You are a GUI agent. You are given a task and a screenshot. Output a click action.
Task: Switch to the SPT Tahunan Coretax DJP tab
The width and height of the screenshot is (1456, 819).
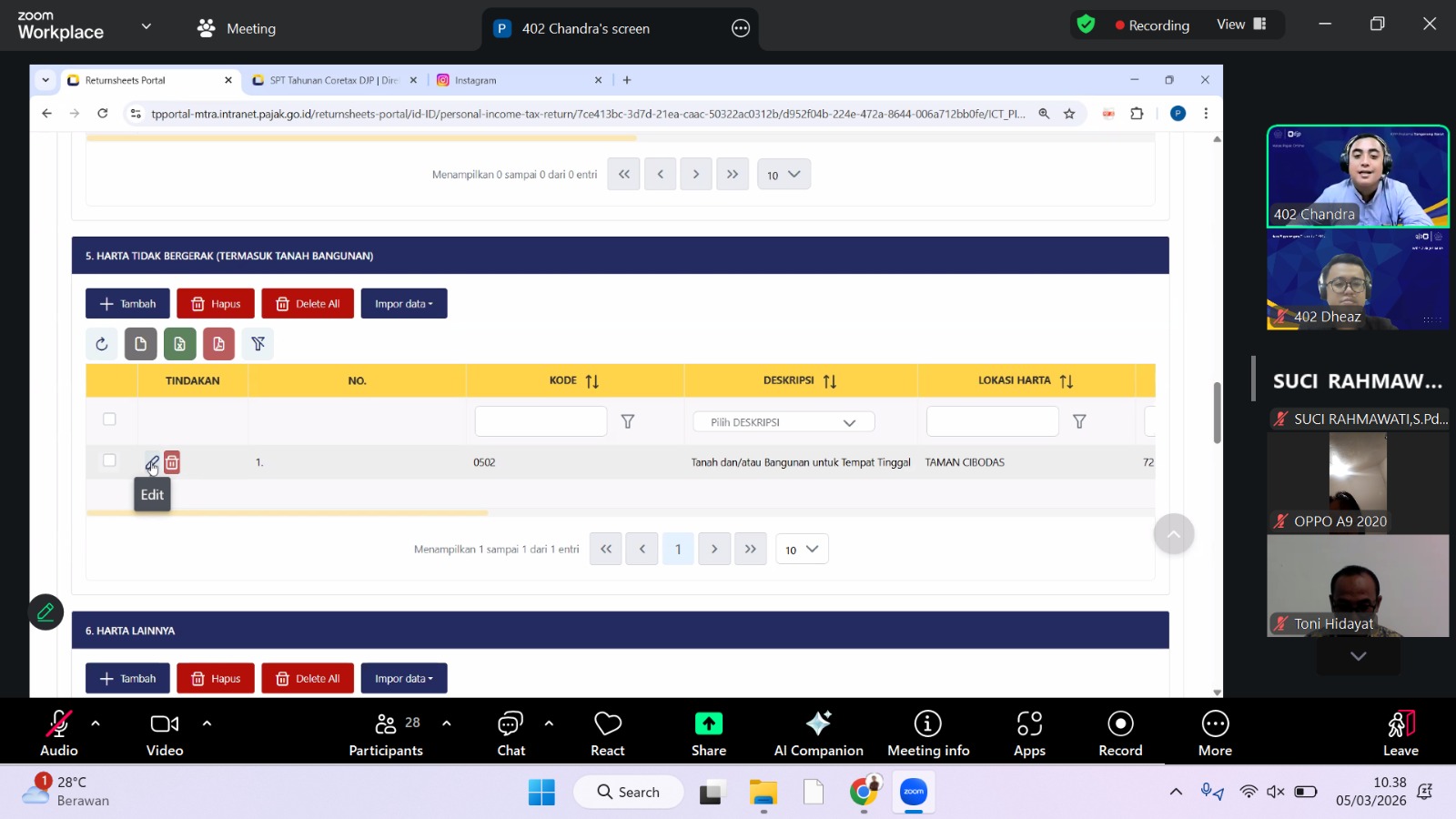click(x=333, y=80)
